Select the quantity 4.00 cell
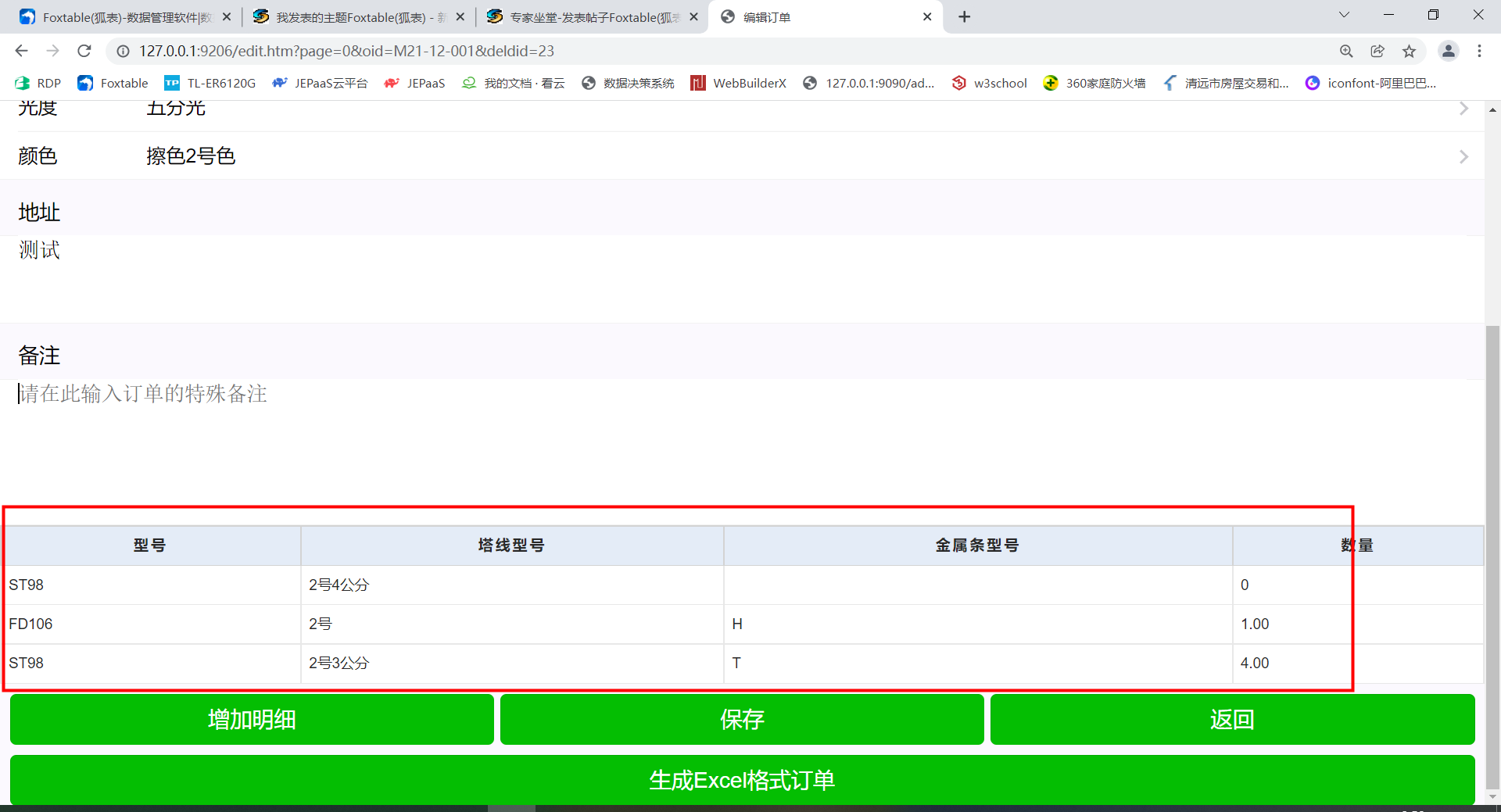The width and height of the screenshot is (1501, 812). [x=1357, y=663]
